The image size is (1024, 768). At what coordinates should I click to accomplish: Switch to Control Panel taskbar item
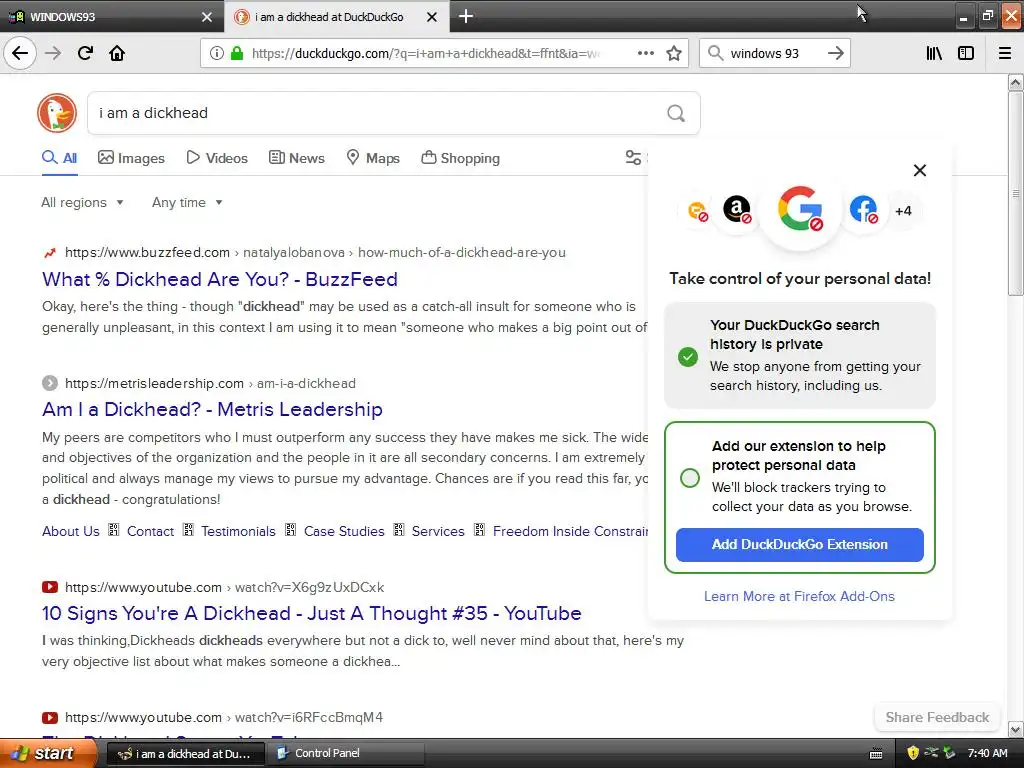point(346,754)
